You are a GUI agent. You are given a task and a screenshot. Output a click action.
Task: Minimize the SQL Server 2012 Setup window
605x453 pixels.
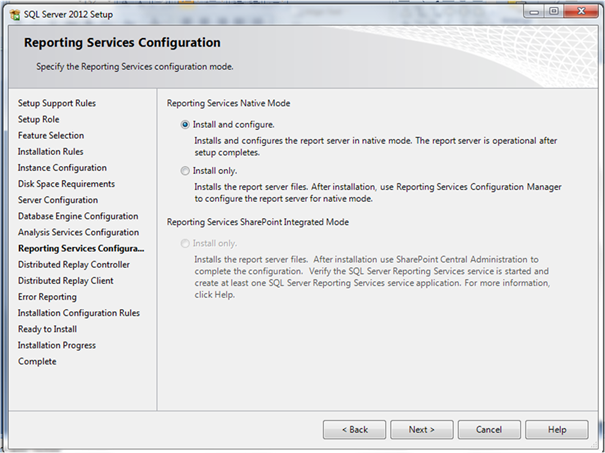pos(534,12)
